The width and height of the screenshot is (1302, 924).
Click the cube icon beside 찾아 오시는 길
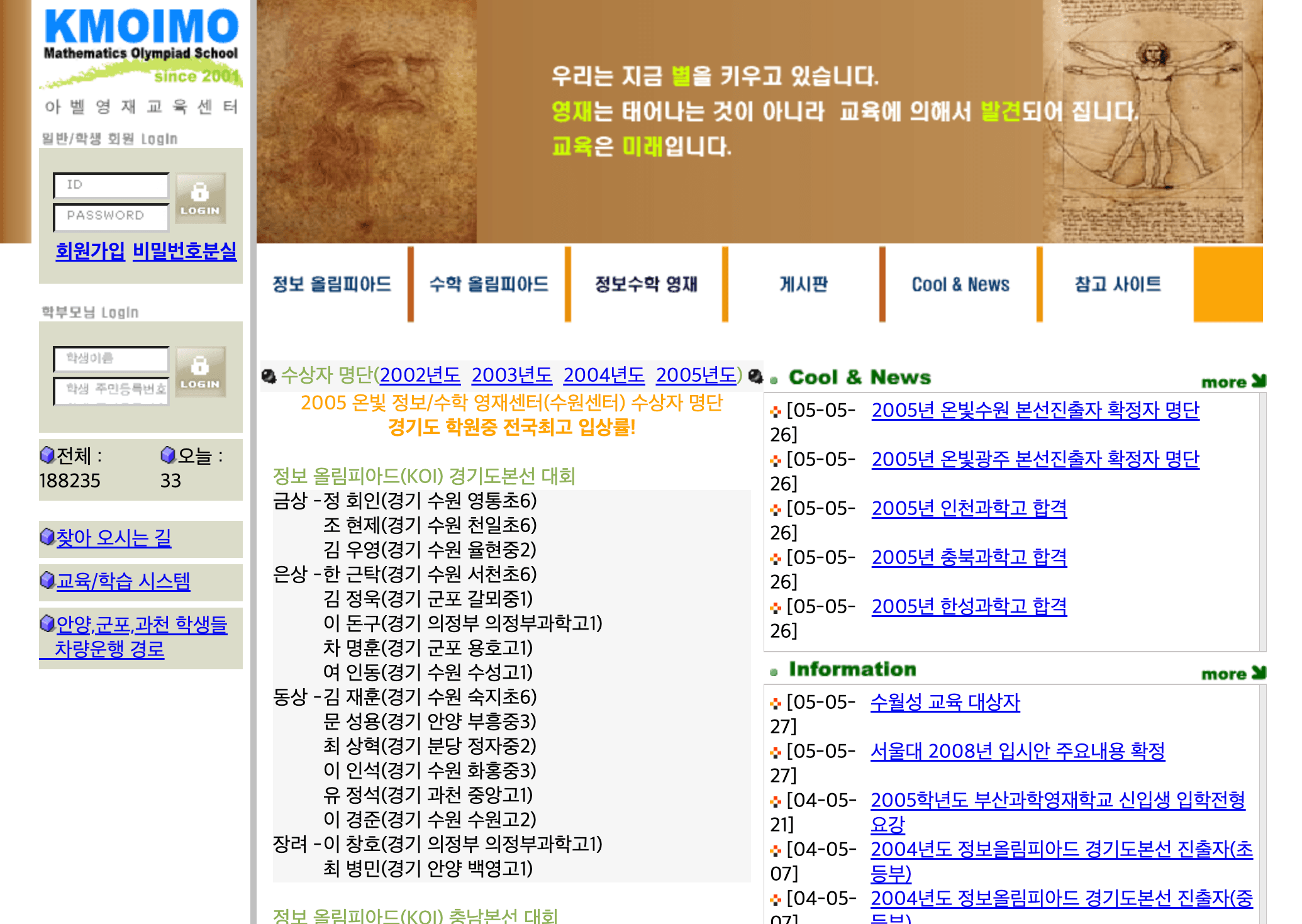pyautogui.click(x=47, y=537)
